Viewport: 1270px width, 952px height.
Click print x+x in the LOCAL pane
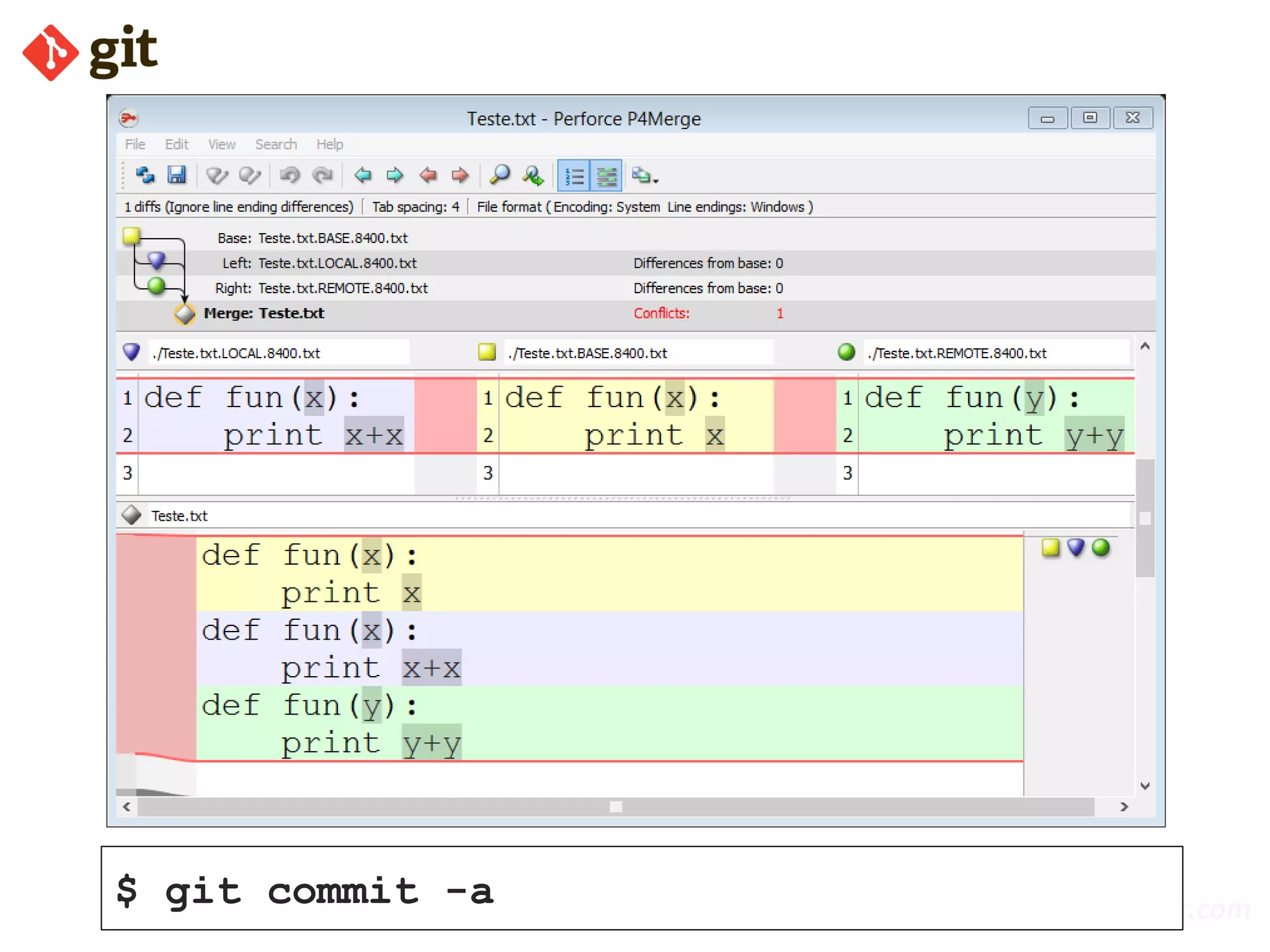point(314,435)
